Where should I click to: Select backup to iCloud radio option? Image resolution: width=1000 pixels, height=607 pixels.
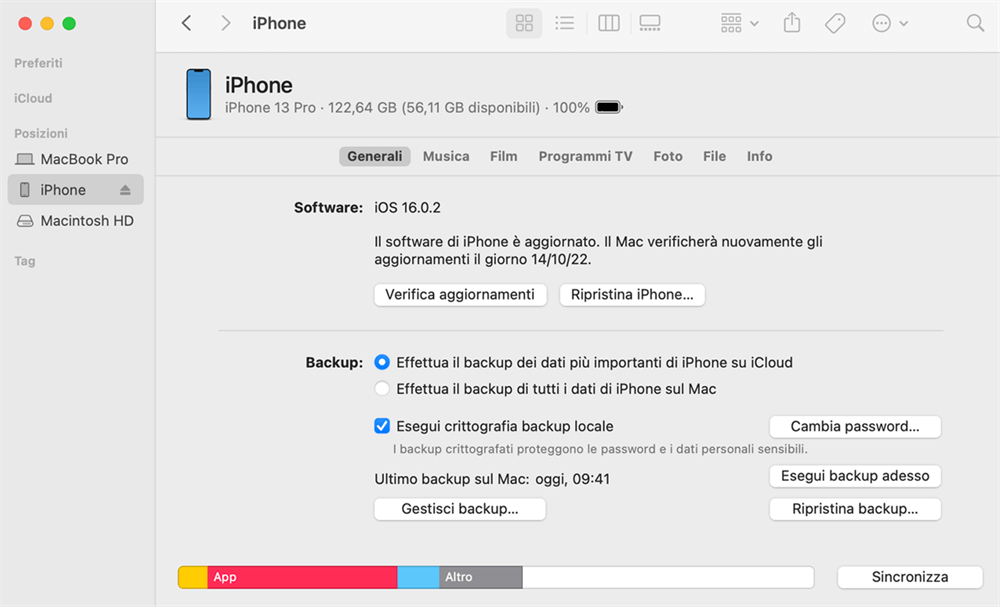point(382,362)
